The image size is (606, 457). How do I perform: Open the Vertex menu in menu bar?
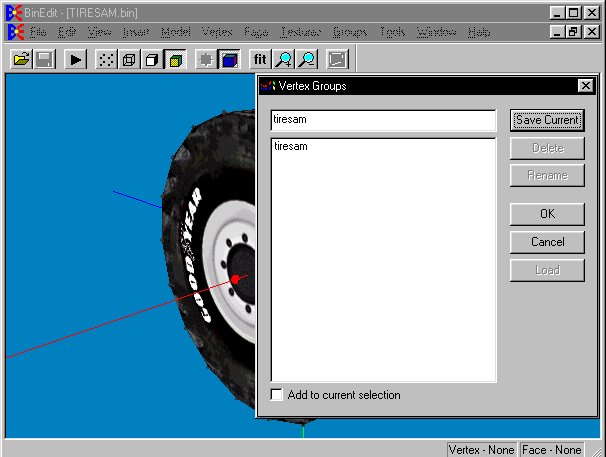217,32
